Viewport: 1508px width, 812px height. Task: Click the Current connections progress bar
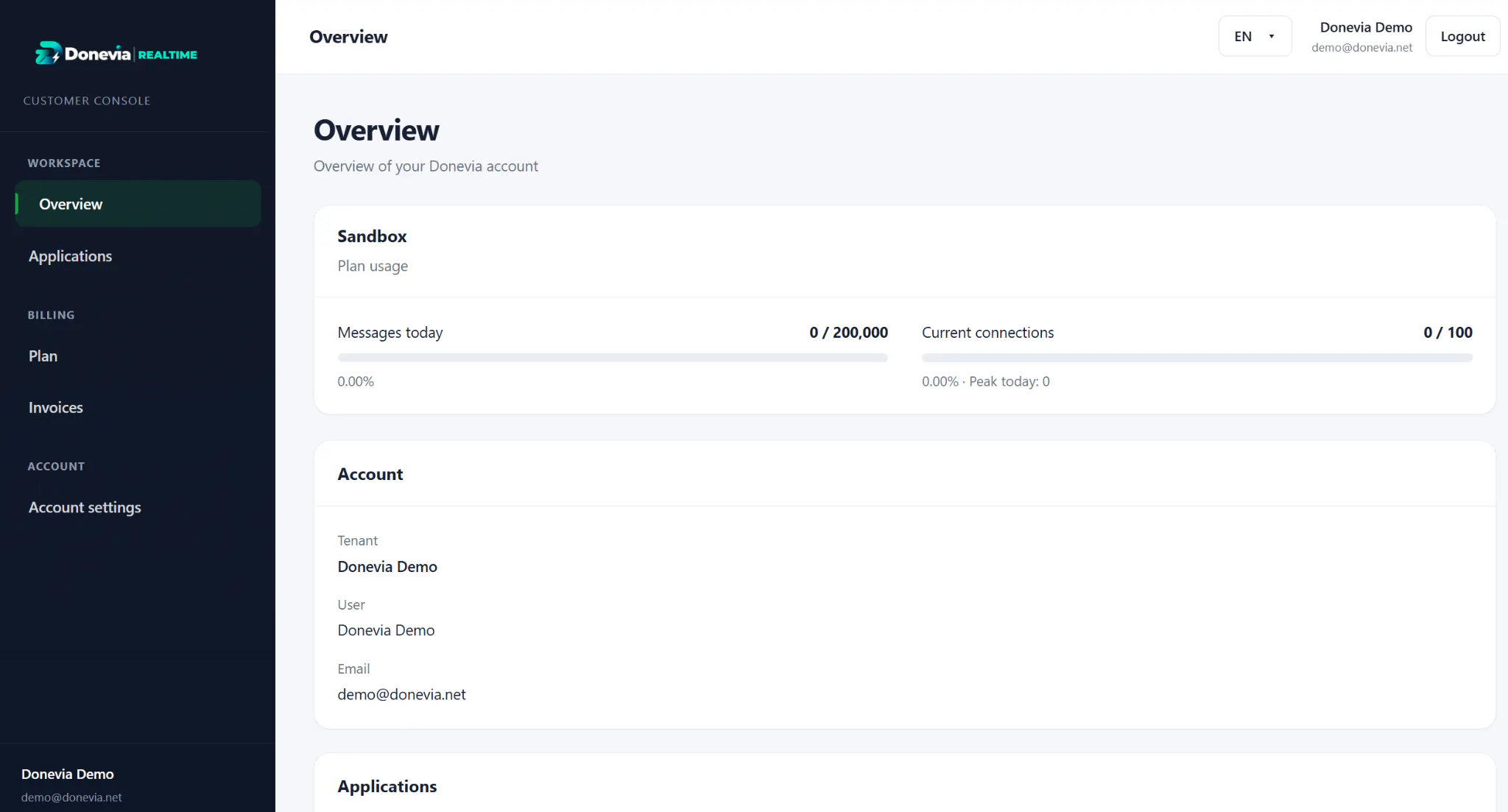click(1197, 358)
